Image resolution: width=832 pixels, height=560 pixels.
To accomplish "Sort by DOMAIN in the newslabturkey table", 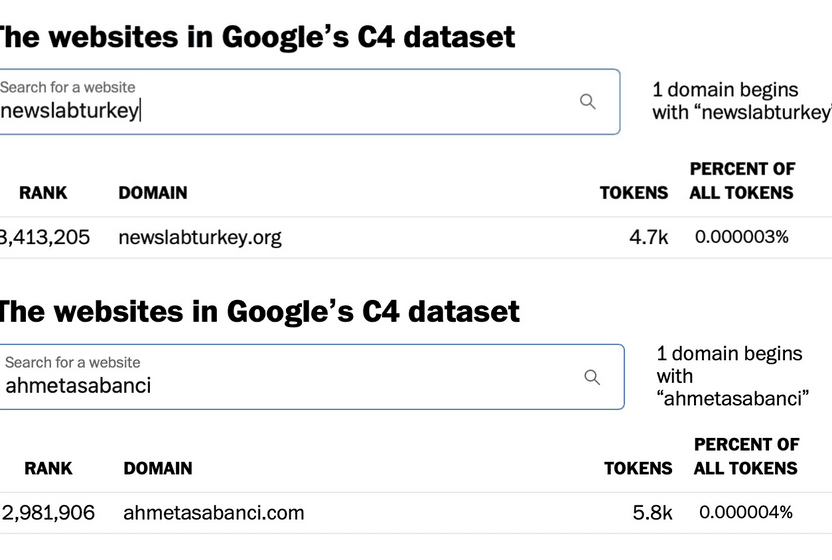I will pyautogui.click(x=153, y=193).
